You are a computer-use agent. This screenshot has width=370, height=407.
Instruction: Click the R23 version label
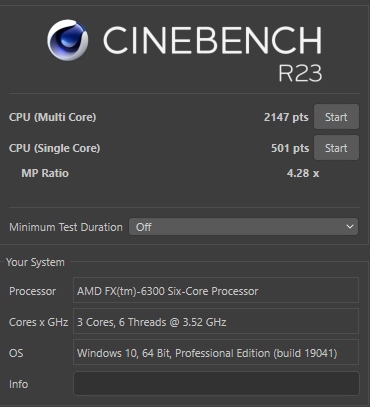tap(300, 73)
